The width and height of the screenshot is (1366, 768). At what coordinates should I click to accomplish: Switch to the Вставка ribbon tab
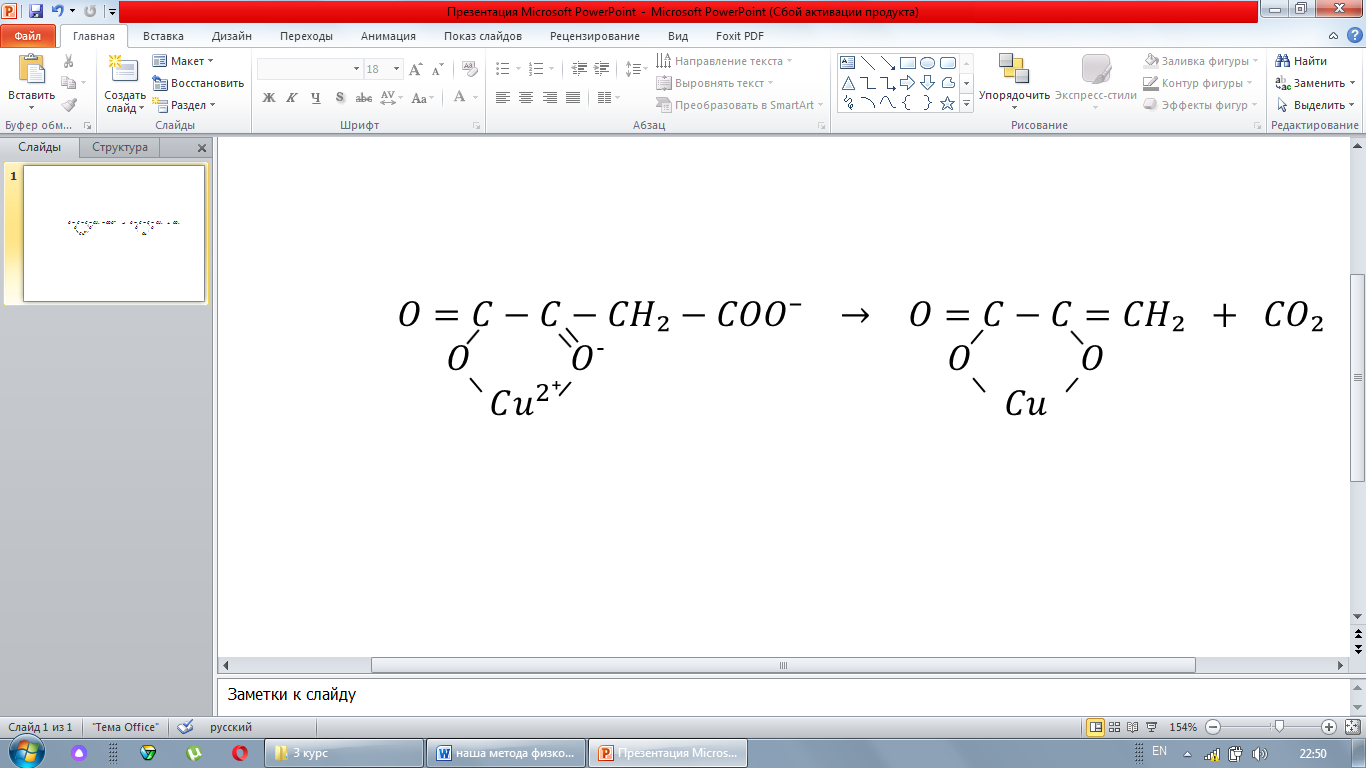pos(163,36)
